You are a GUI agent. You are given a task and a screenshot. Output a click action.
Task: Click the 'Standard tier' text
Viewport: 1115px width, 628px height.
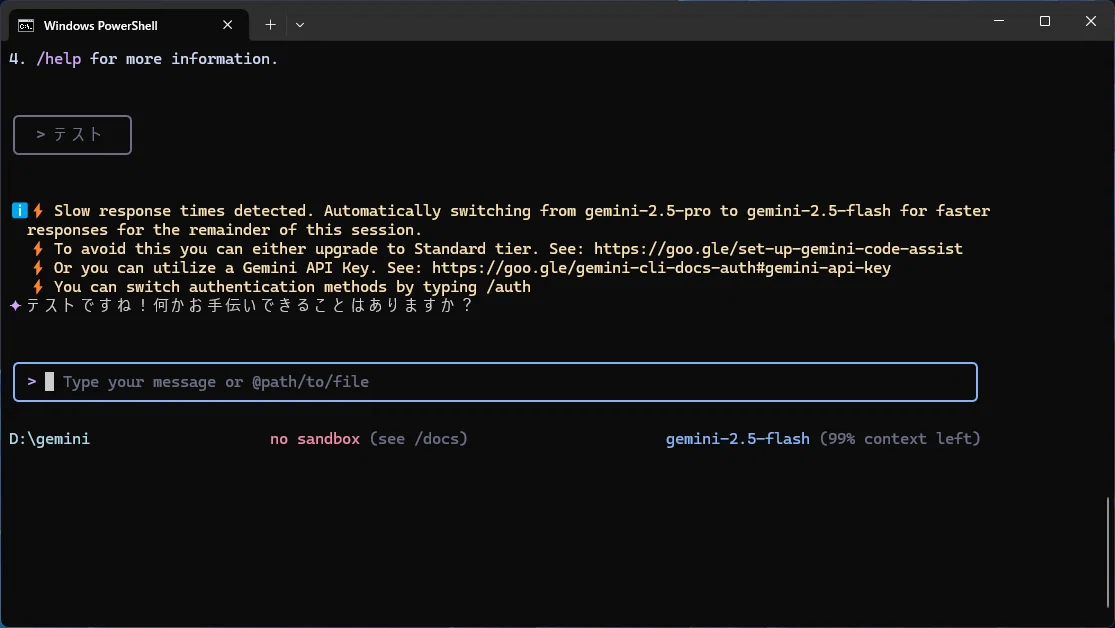coord(472,249)
